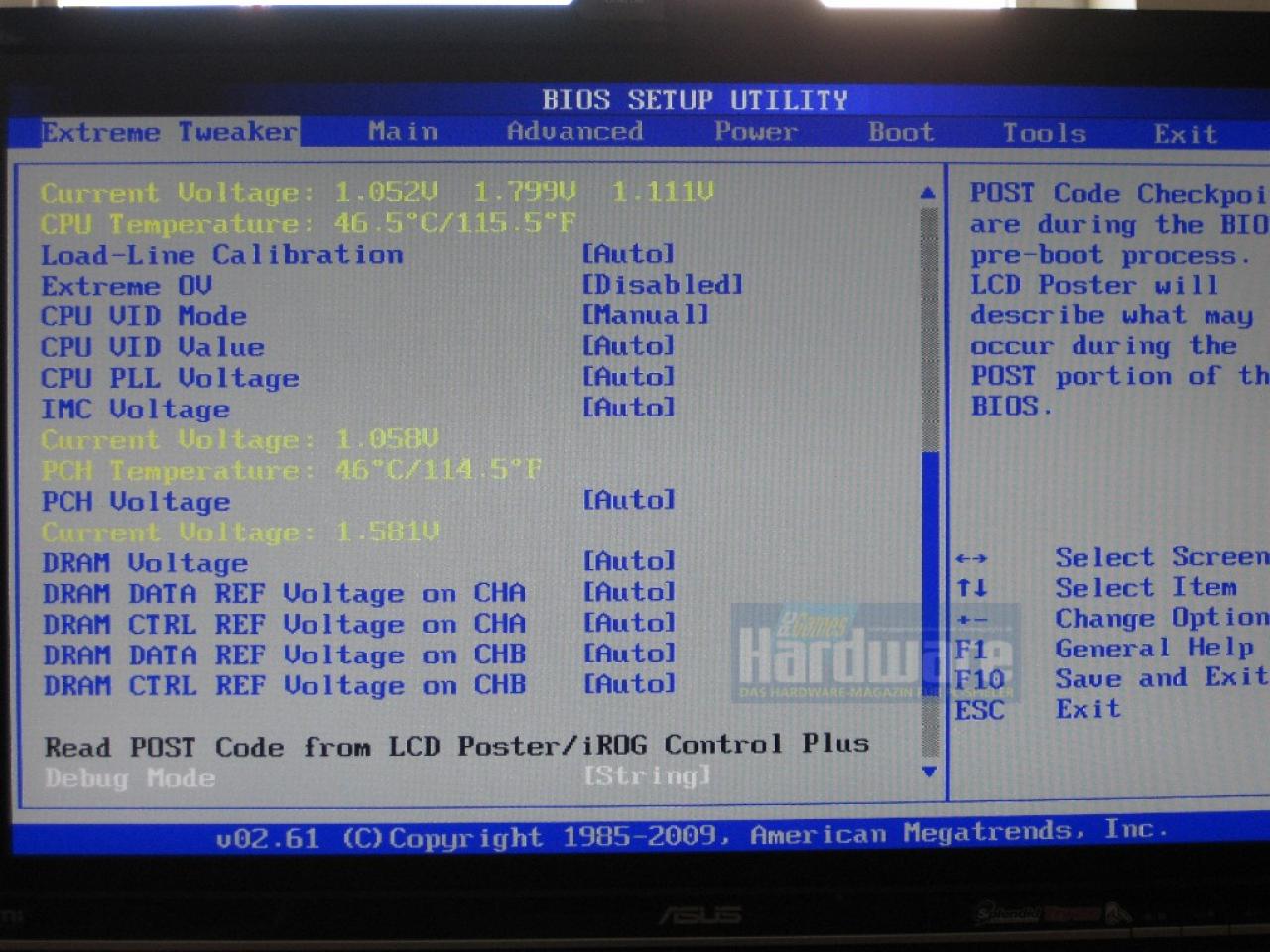The height and width of the screenshot is (952, 1270).
Task: Click the ESC Exit key hint
Action: tap(1038, 710)
